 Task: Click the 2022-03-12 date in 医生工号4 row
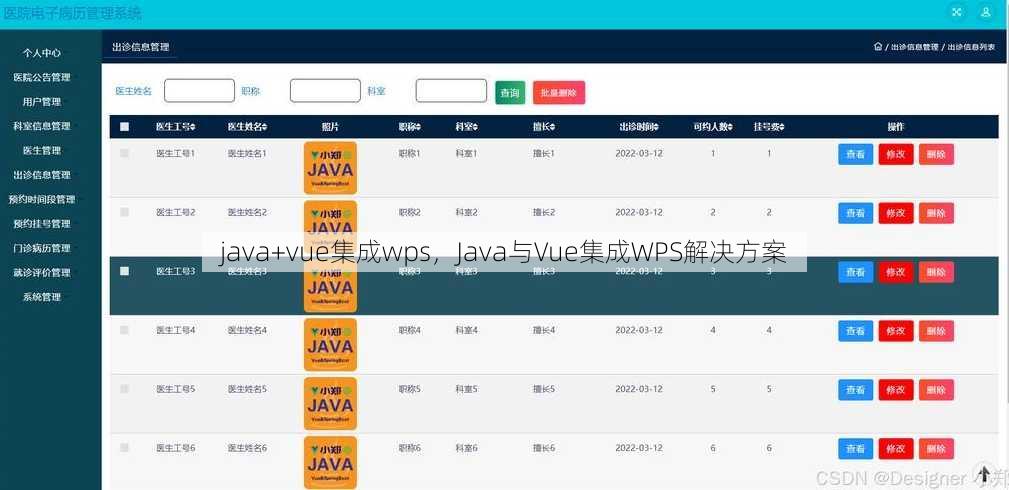tap(638, 330)
